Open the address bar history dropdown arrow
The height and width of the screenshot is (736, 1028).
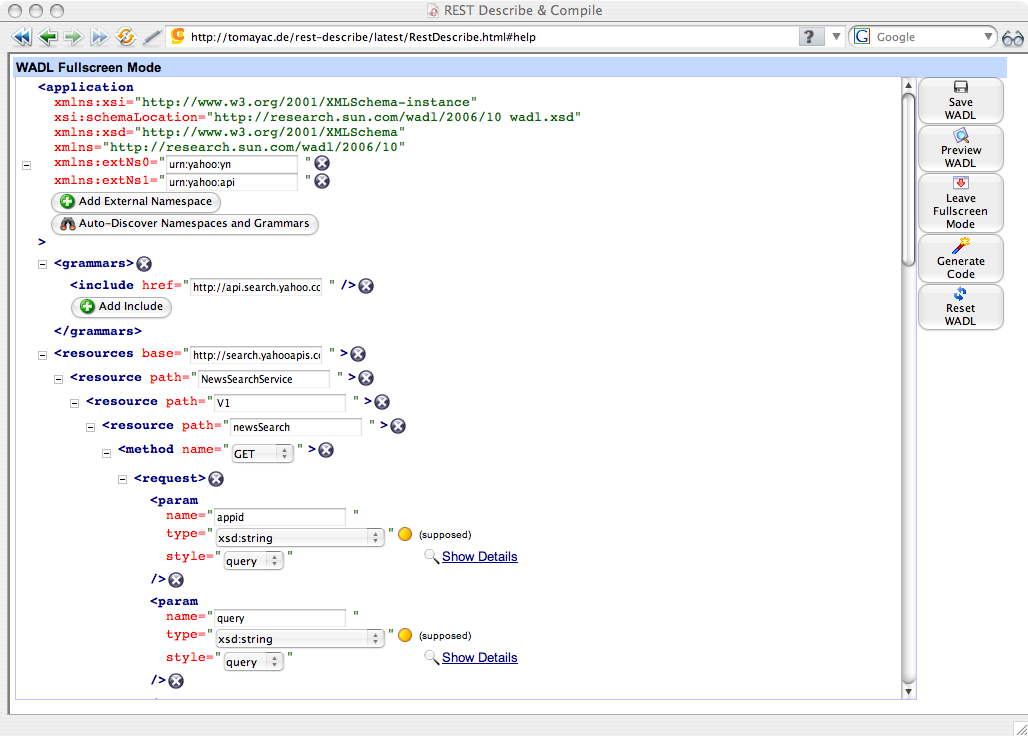(836, 37)
